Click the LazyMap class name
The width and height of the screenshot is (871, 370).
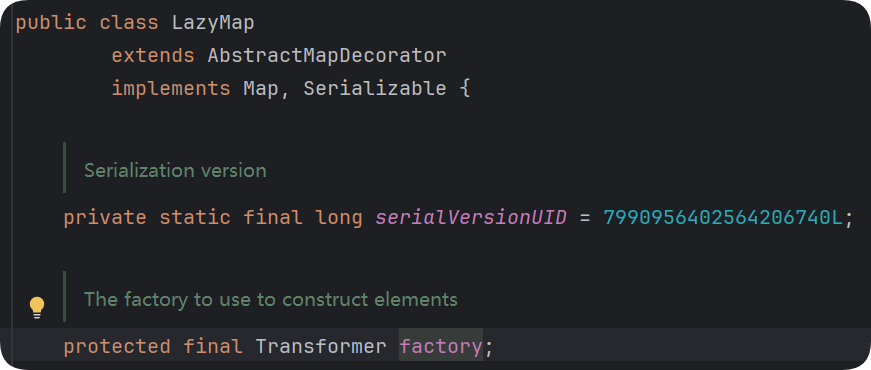tap(213, 23)
